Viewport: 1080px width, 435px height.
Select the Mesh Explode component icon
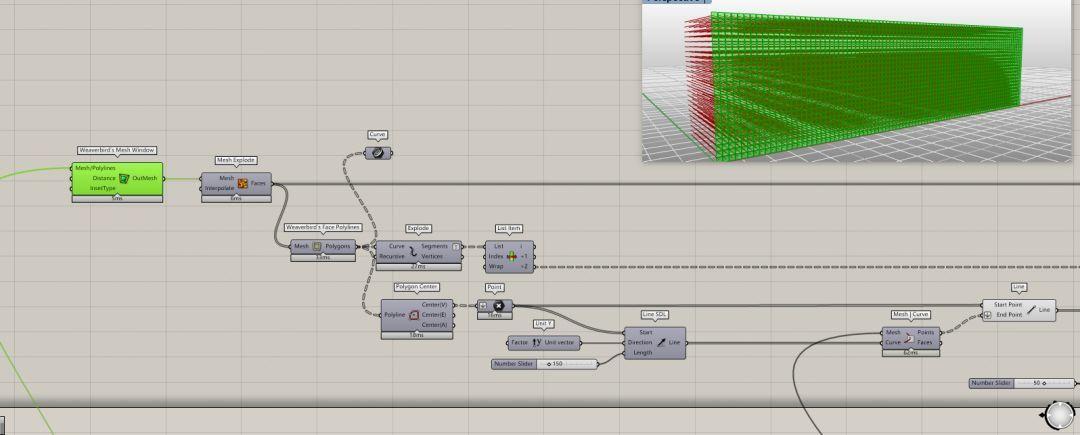pyautogui.click(x=242, y=183)
